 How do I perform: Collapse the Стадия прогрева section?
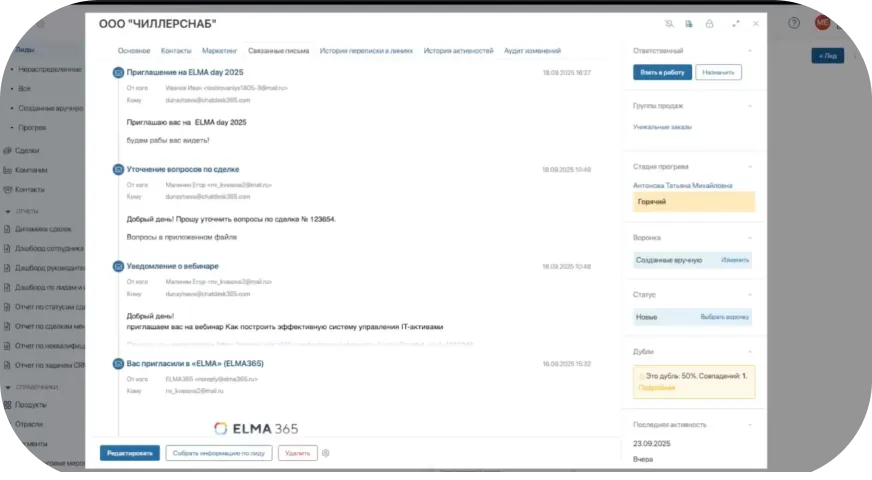point(751,167)
